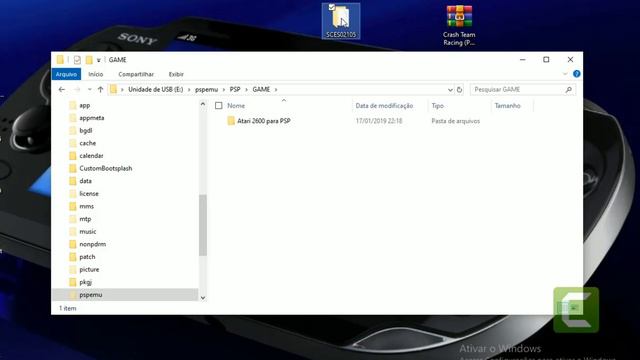Expand address bar history dropdown
640x360 pixels.
[x=450, y=90]
